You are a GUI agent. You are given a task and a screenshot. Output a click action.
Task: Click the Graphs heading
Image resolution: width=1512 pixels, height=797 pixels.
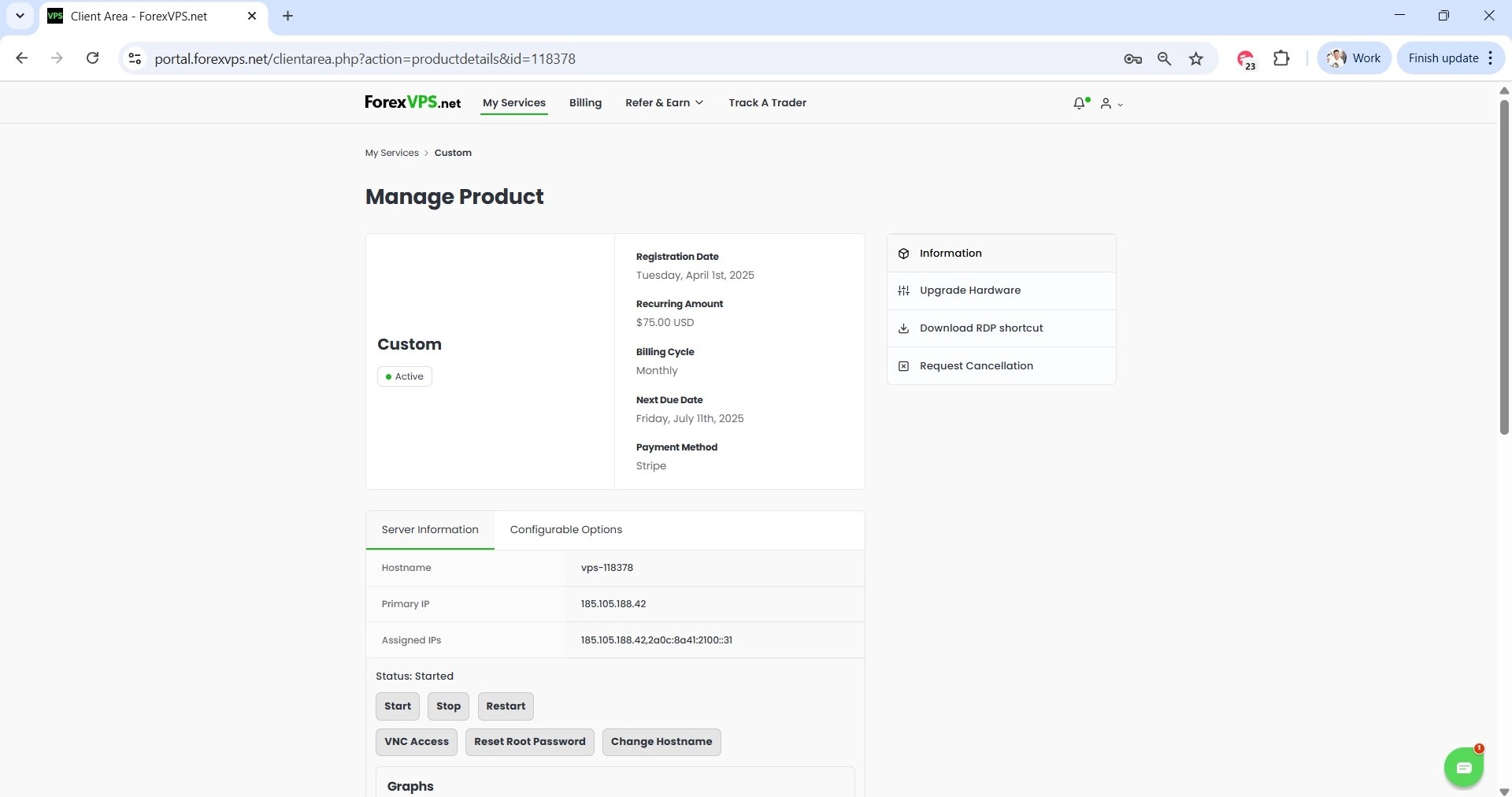pyautogui.click(x=410, y=787)
